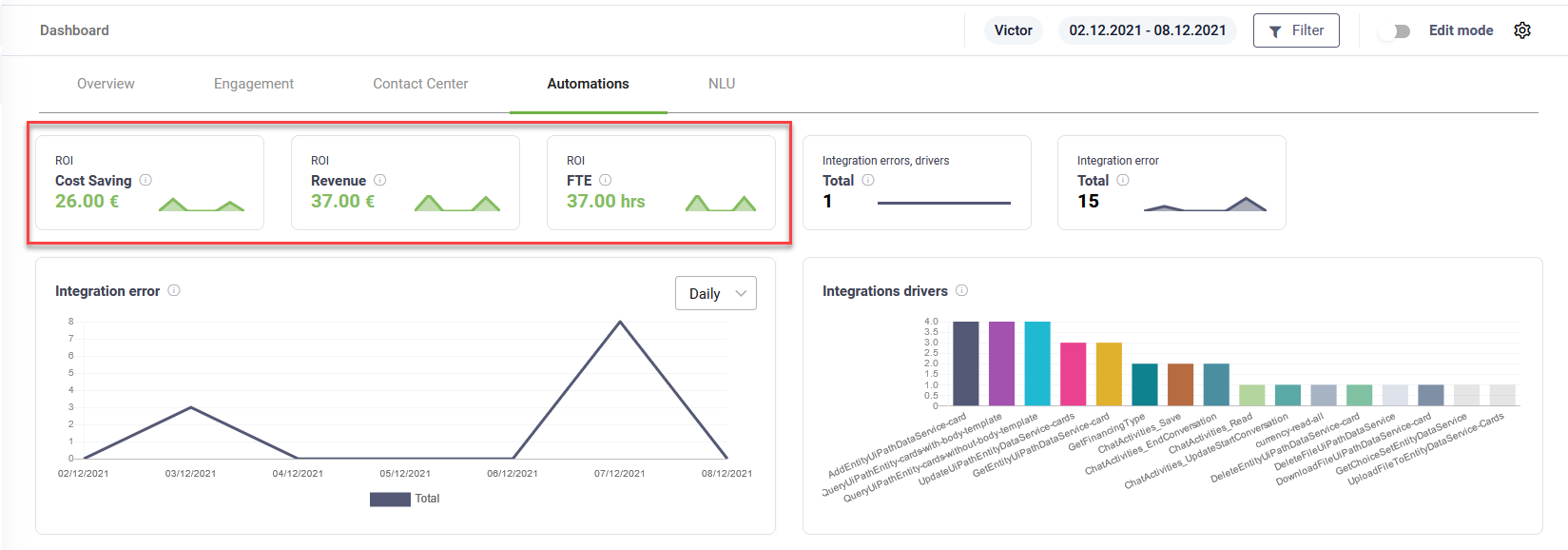
Task: Click info icon on Integration error Total card
Action: tap(1123, 180)
